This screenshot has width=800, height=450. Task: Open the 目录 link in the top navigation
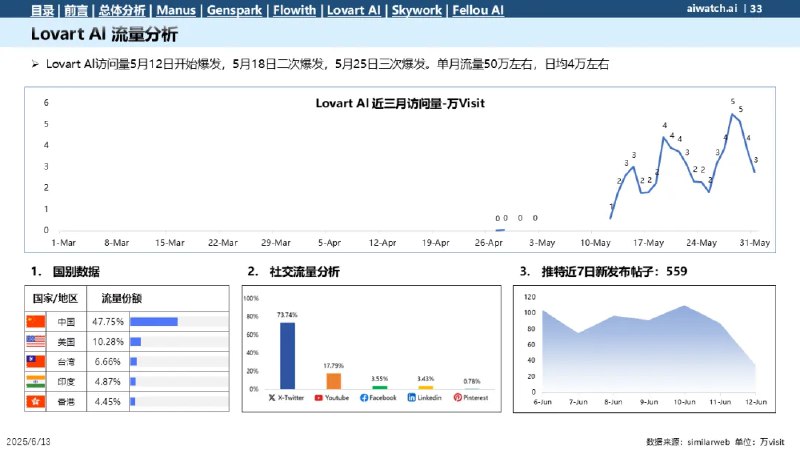coord(42,10)
